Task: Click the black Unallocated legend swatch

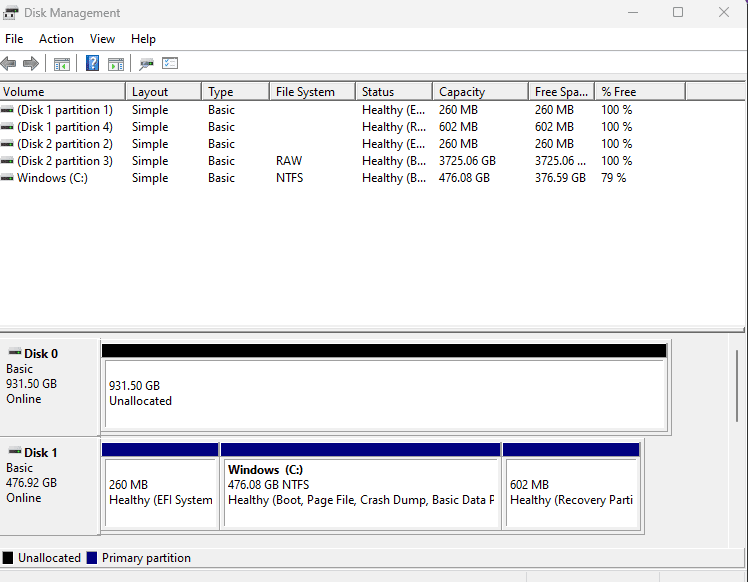Action: click(8, 558)
